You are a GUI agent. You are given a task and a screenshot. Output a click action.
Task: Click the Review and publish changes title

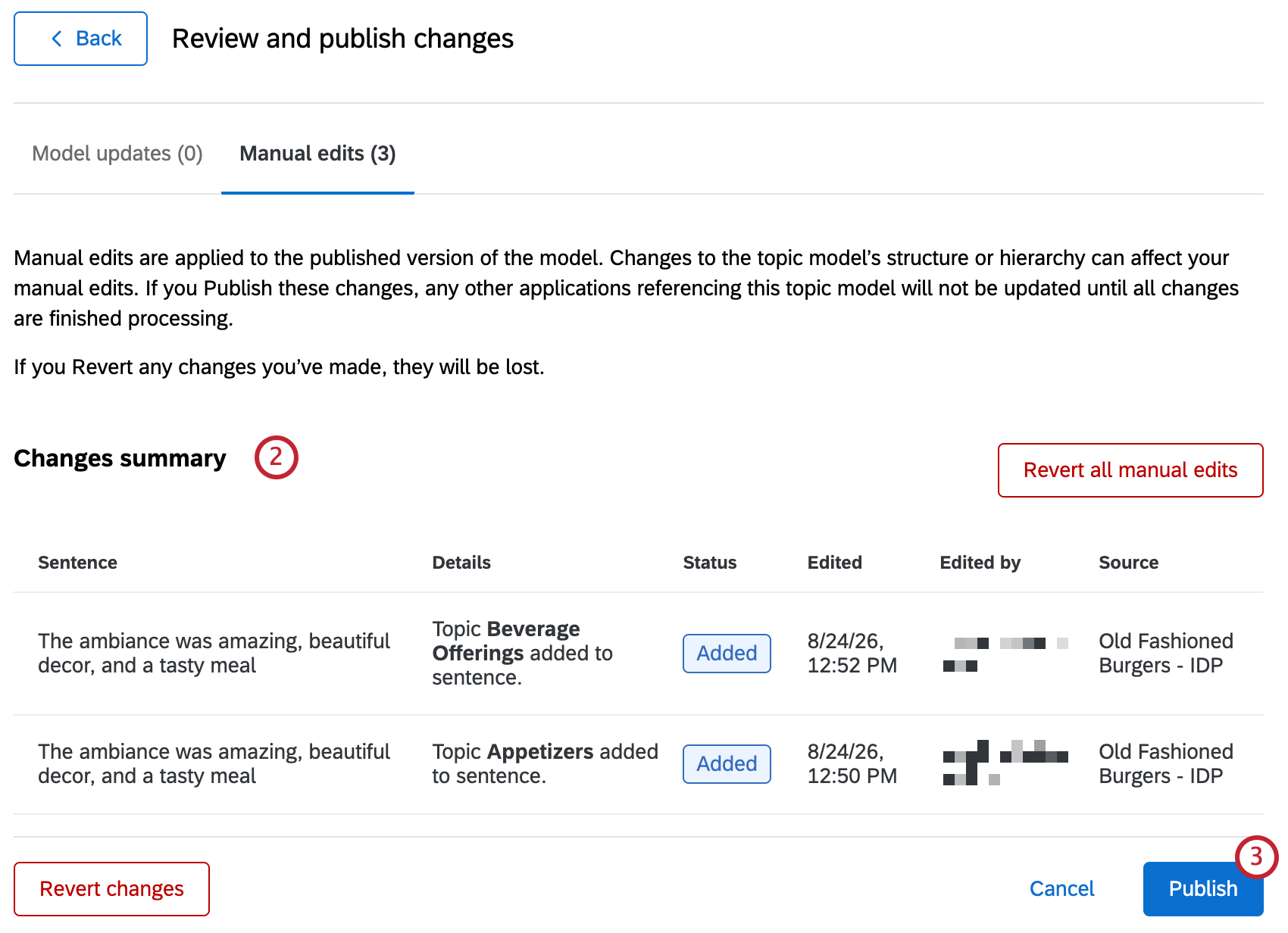[342, 39]
